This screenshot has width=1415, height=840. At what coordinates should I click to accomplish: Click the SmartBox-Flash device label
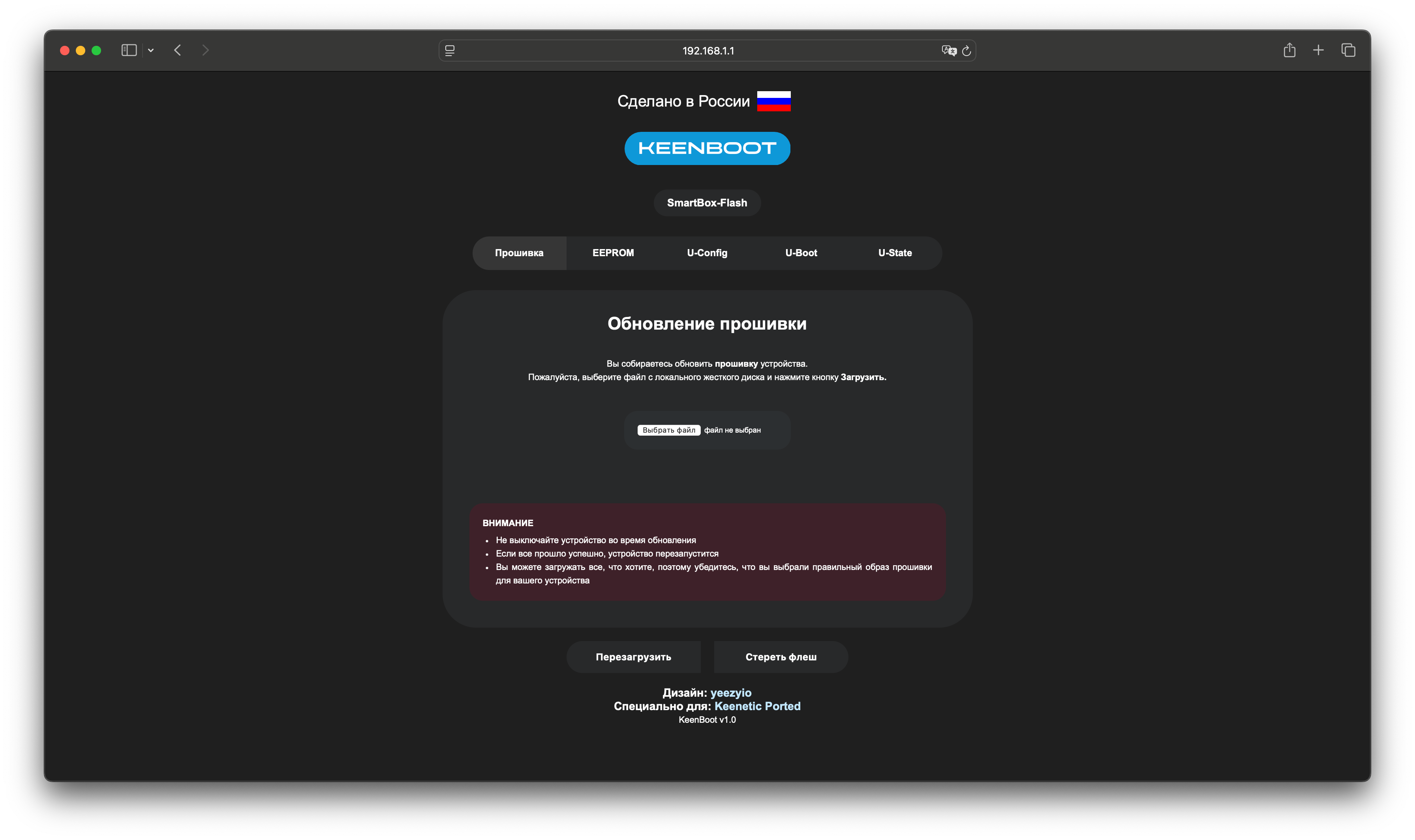tap(707, 202)
